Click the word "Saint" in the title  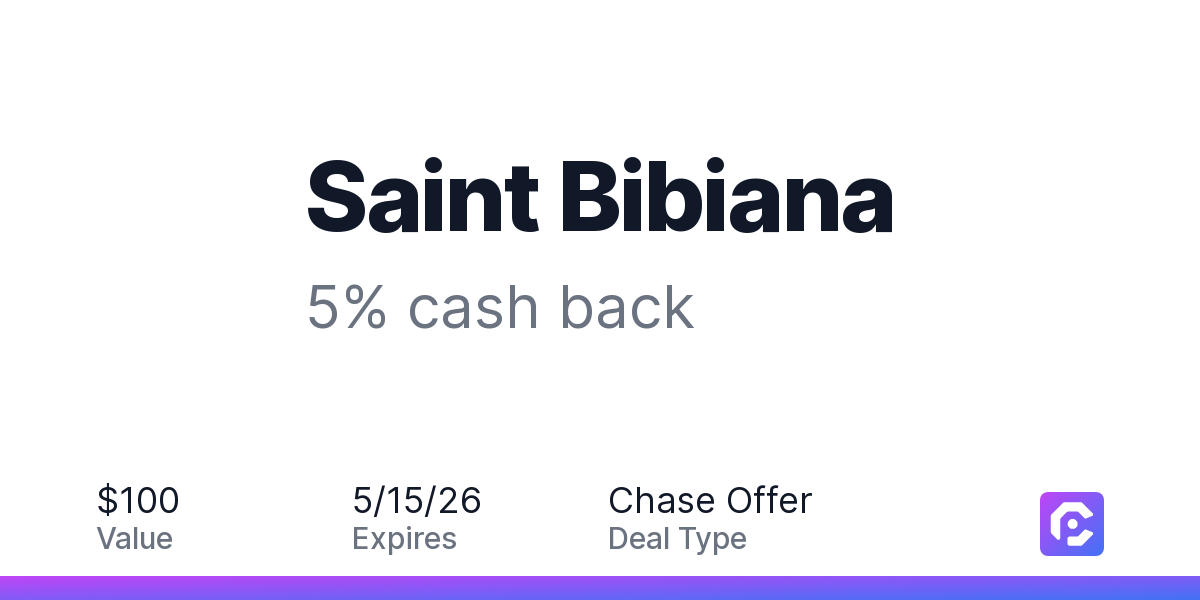422,197
